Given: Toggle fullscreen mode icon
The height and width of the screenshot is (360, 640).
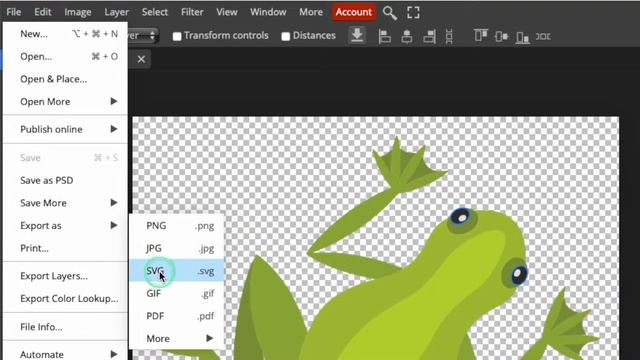Looking at the screenshot, I should coord(413,13).
